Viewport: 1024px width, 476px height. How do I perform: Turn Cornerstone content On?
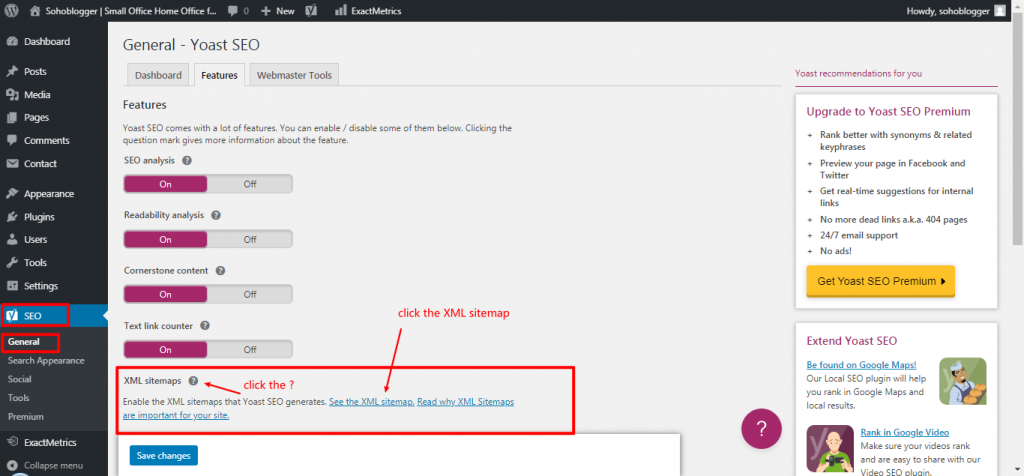[165, 294]
